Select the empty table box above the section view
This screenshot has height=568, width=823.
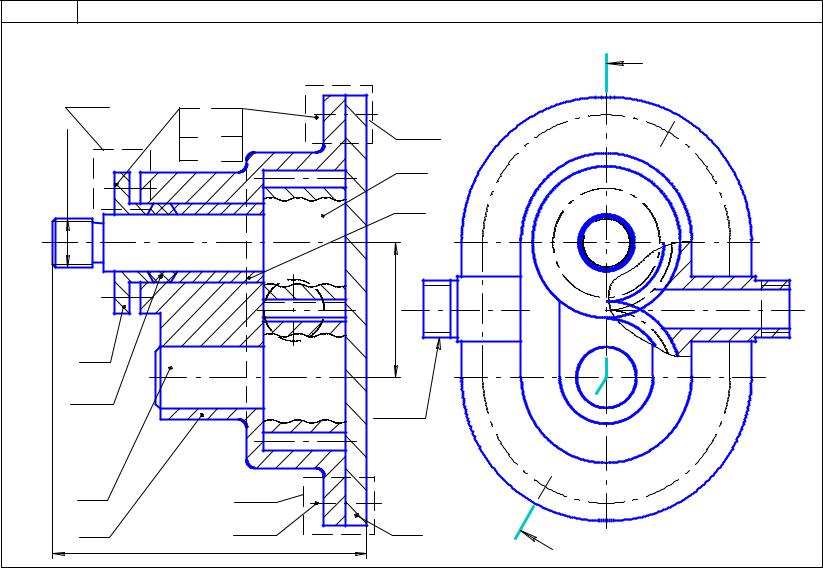(x=211, y=134)
